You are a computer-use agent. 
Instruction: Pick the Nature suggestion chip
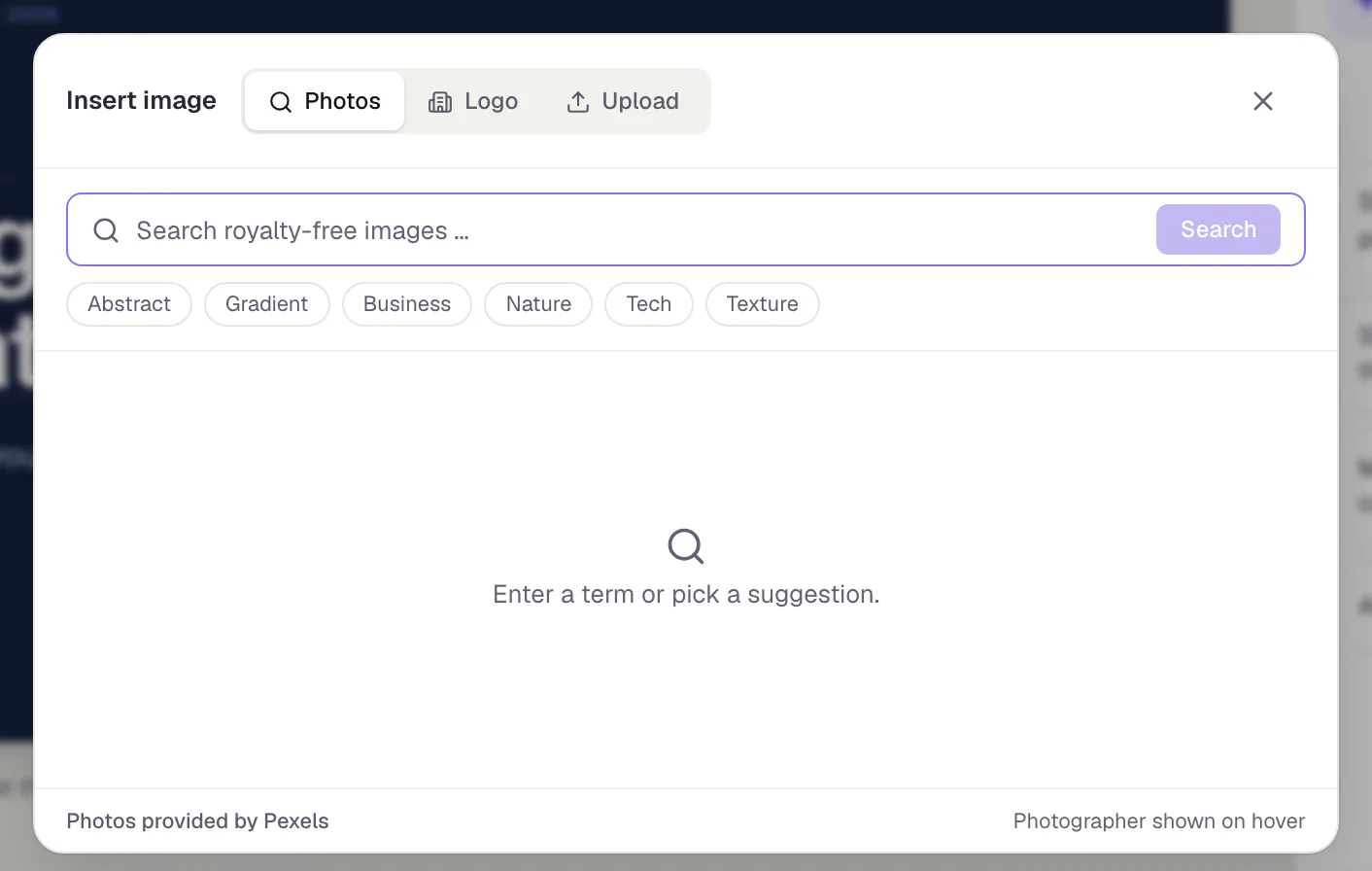pos(538,304)
